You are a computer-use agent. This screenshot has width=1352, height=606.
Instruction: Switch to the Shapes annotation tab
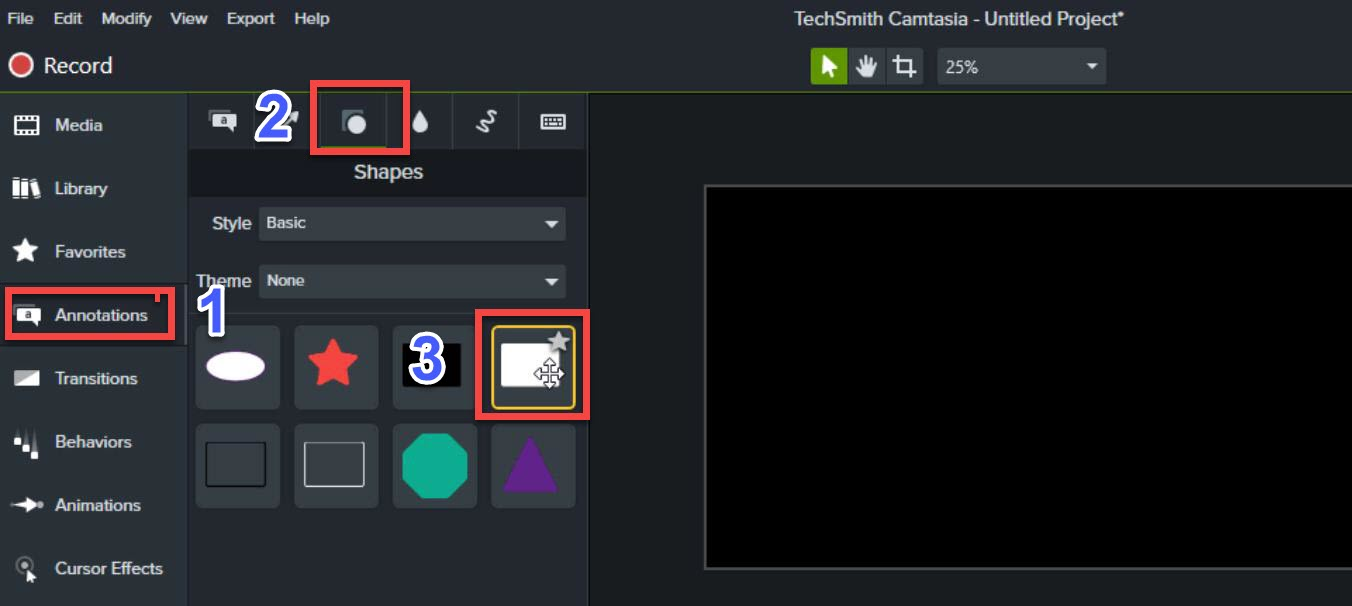point(354,122)
